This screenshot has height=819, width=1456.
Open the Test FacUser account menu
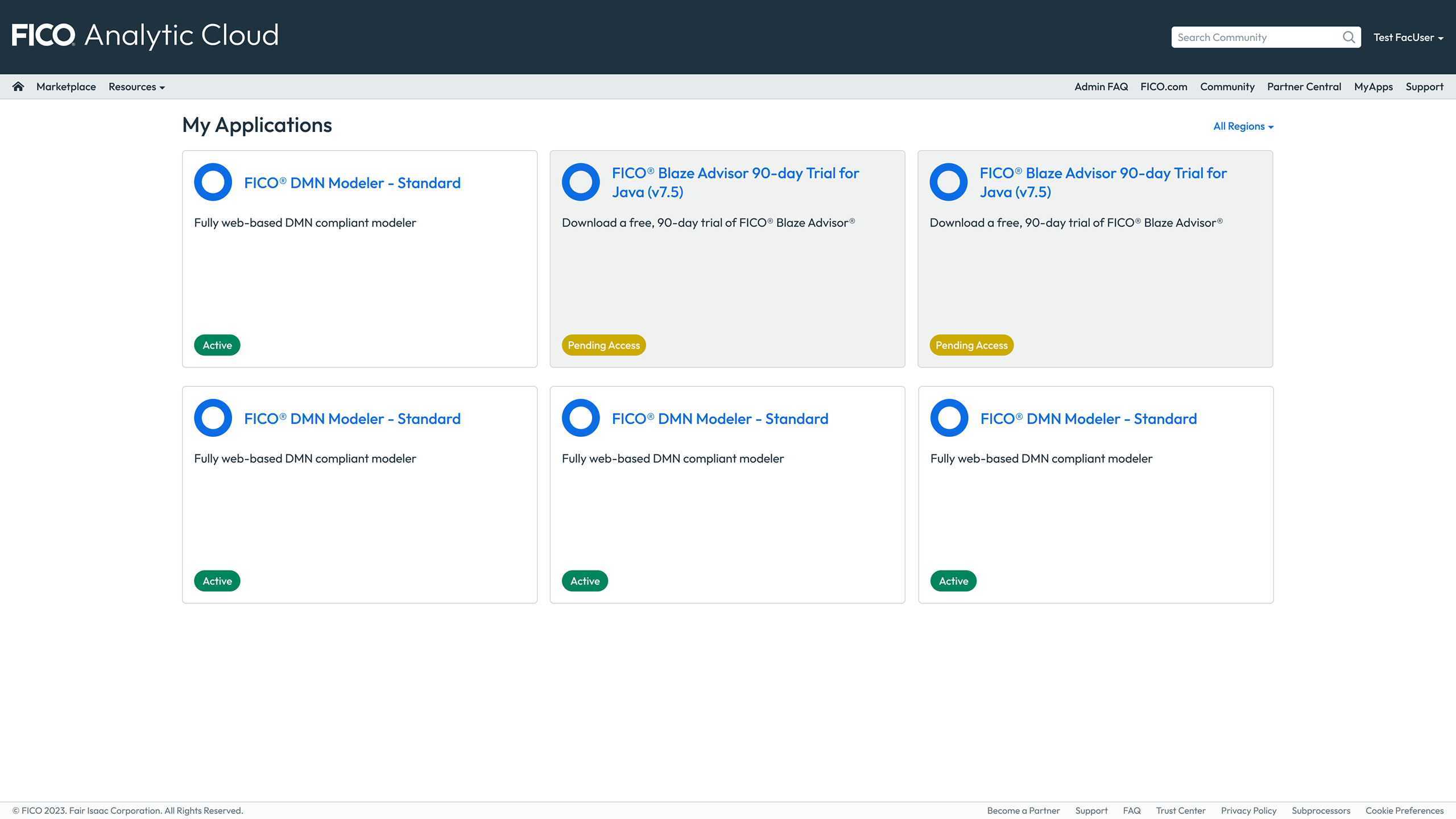click(x=1408, y=38)
